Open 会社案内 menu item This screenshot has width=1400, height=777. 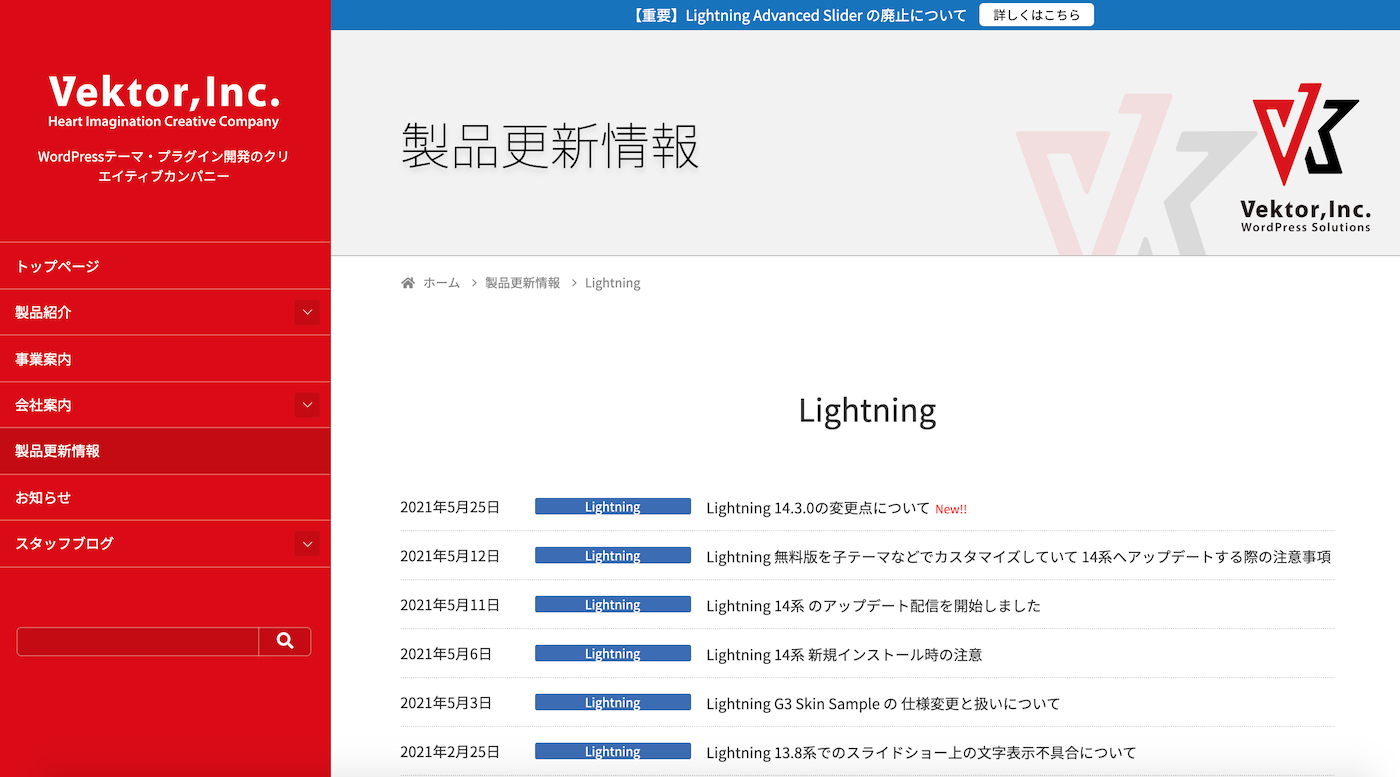click(145, 405)
